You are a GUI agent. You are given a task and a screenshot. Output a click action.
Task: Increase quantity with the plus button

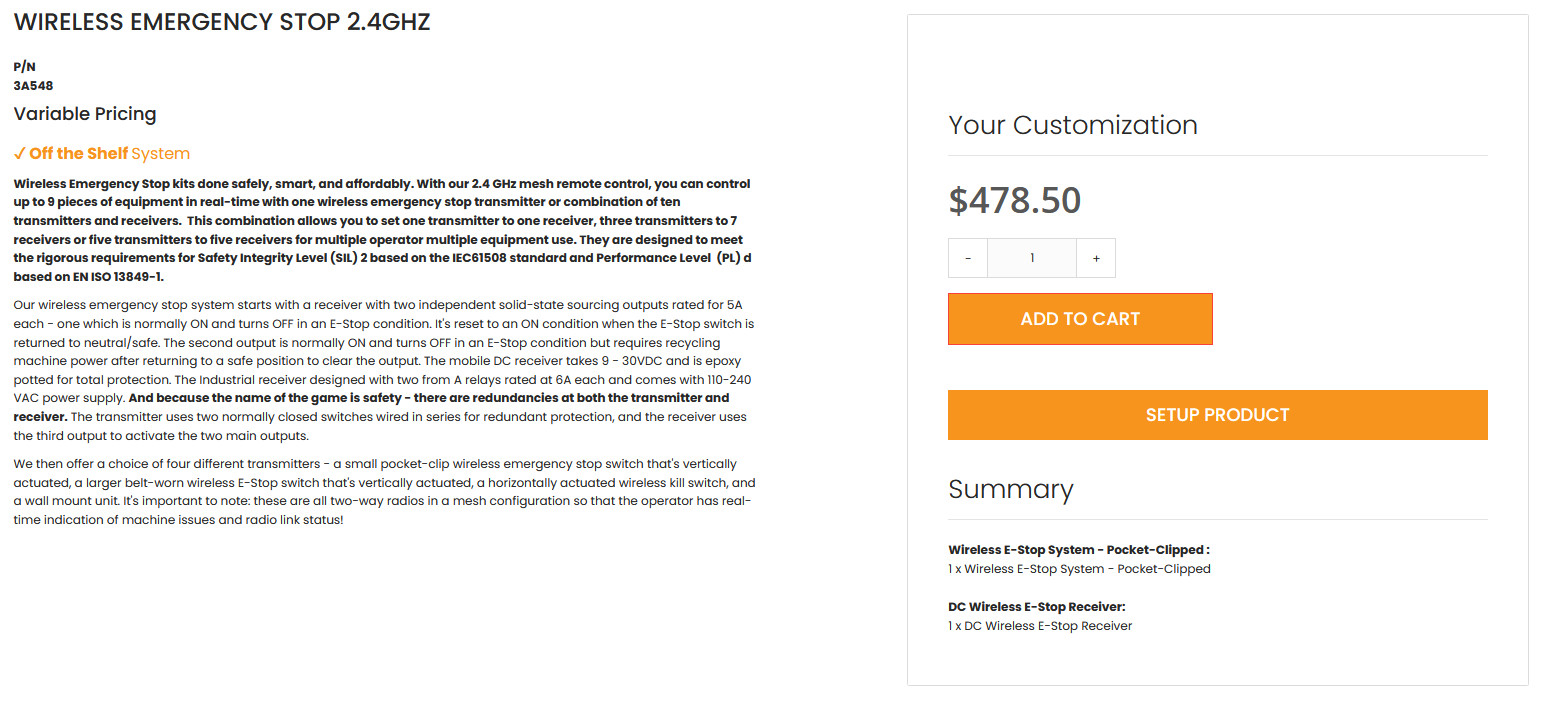tap(1096, 258)
